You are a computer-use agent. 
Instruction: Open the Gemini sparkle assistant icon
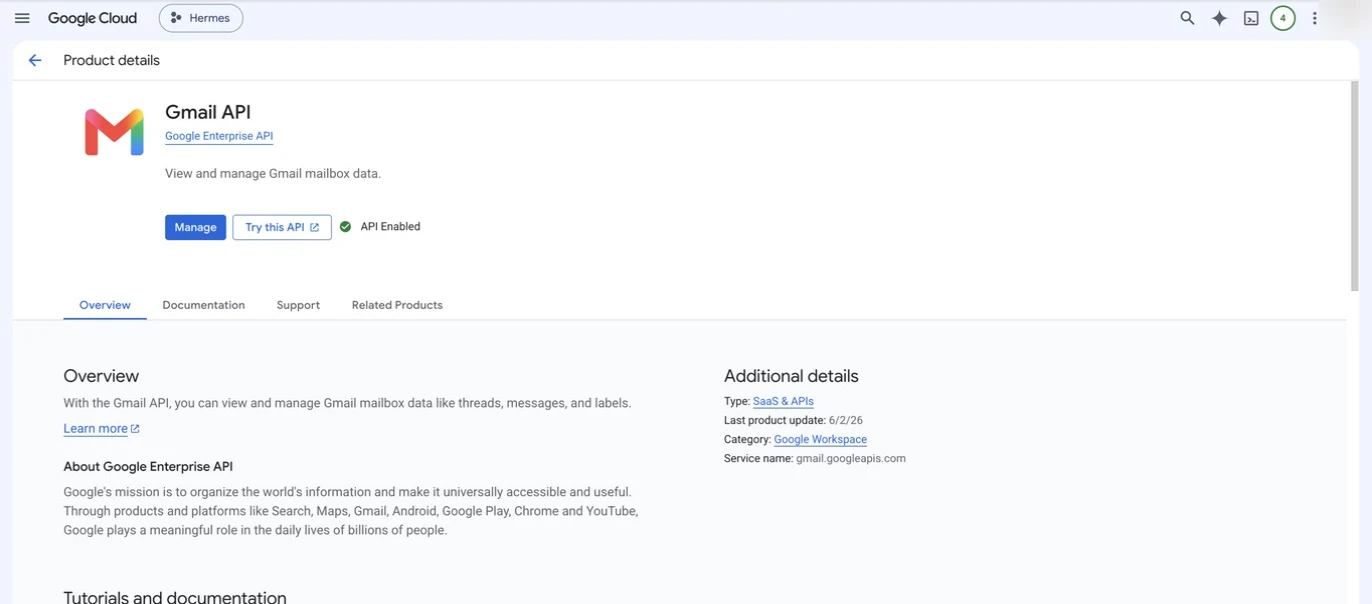point(1219,18)
